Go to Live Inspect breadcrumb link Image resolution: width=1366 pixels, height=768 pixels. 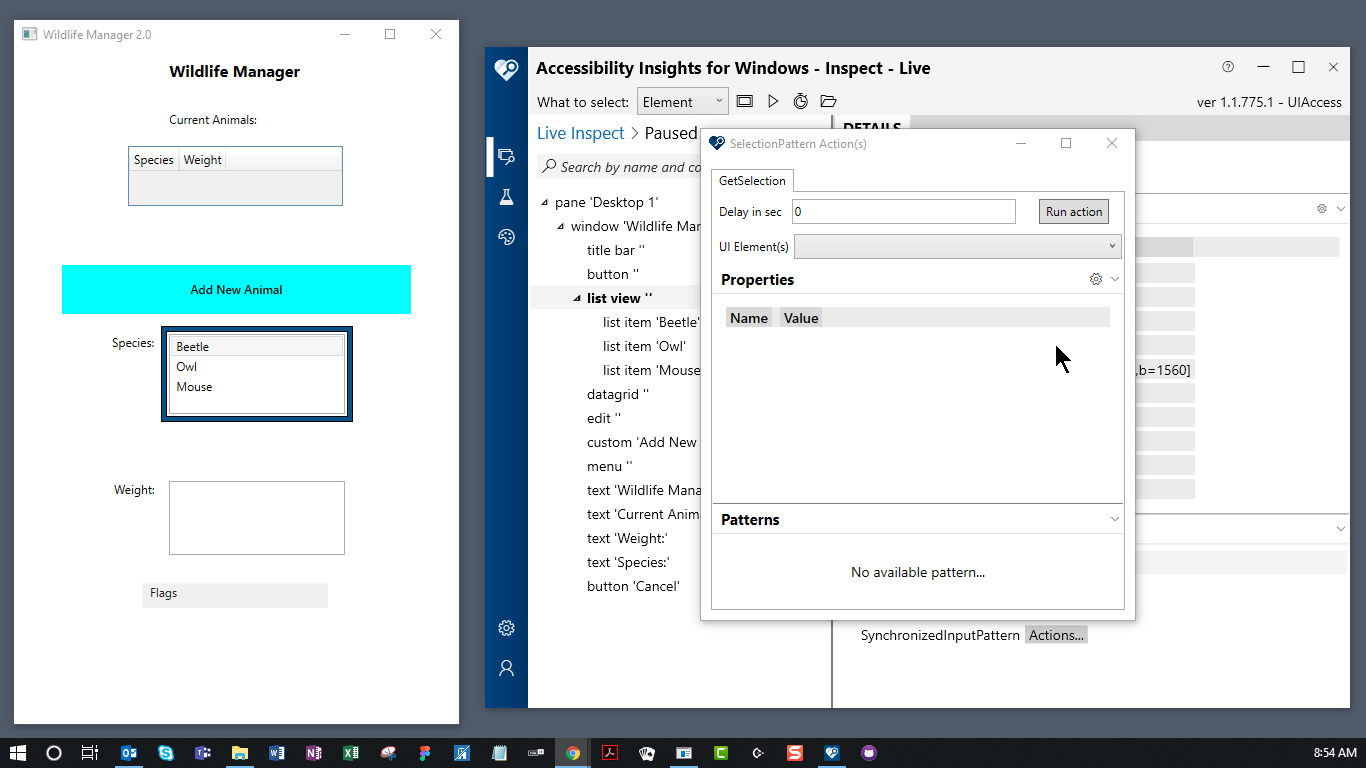pos(580,133)
